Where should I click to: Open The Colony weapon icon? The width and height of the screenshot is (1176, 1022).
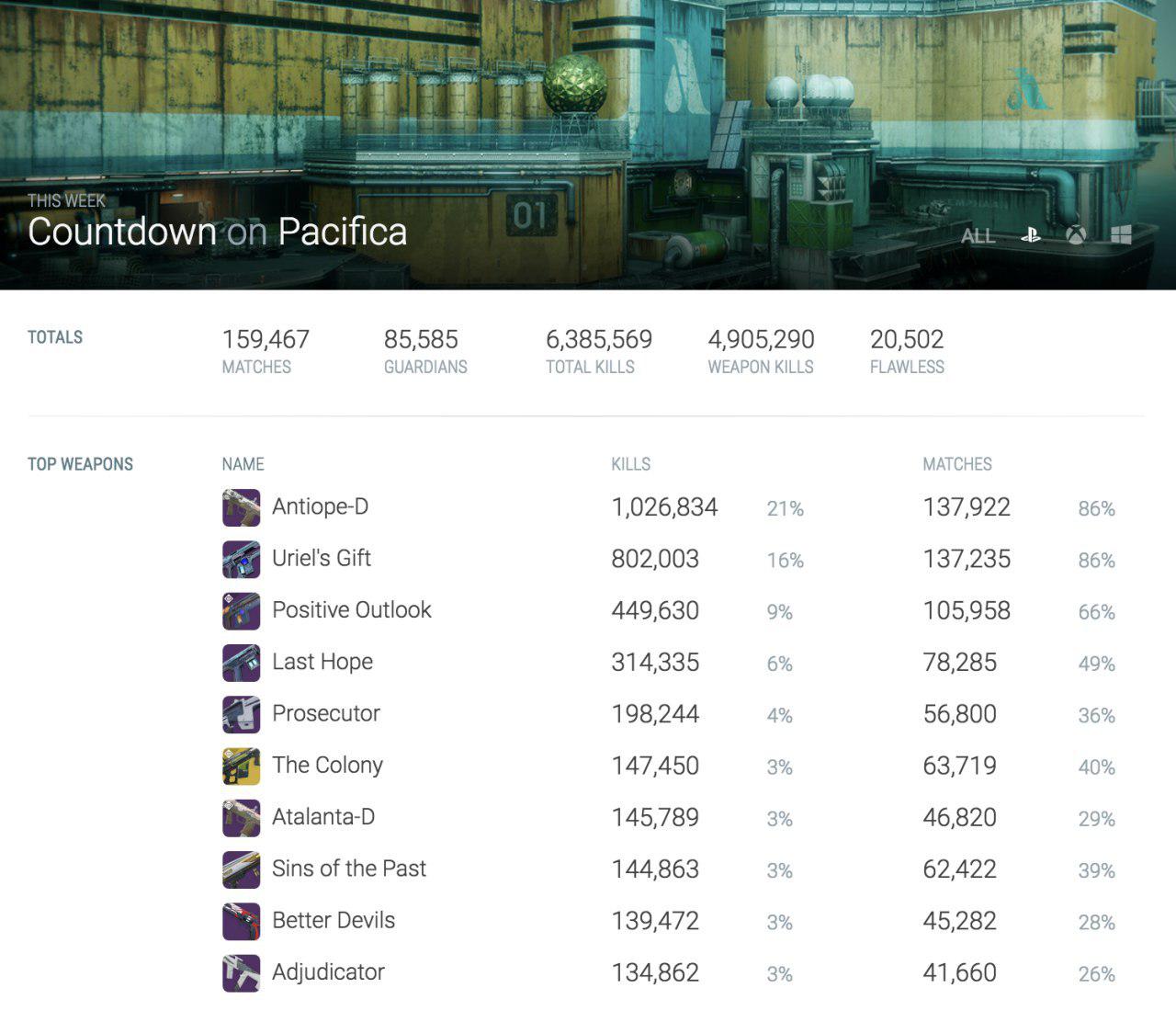pos(242,766)
